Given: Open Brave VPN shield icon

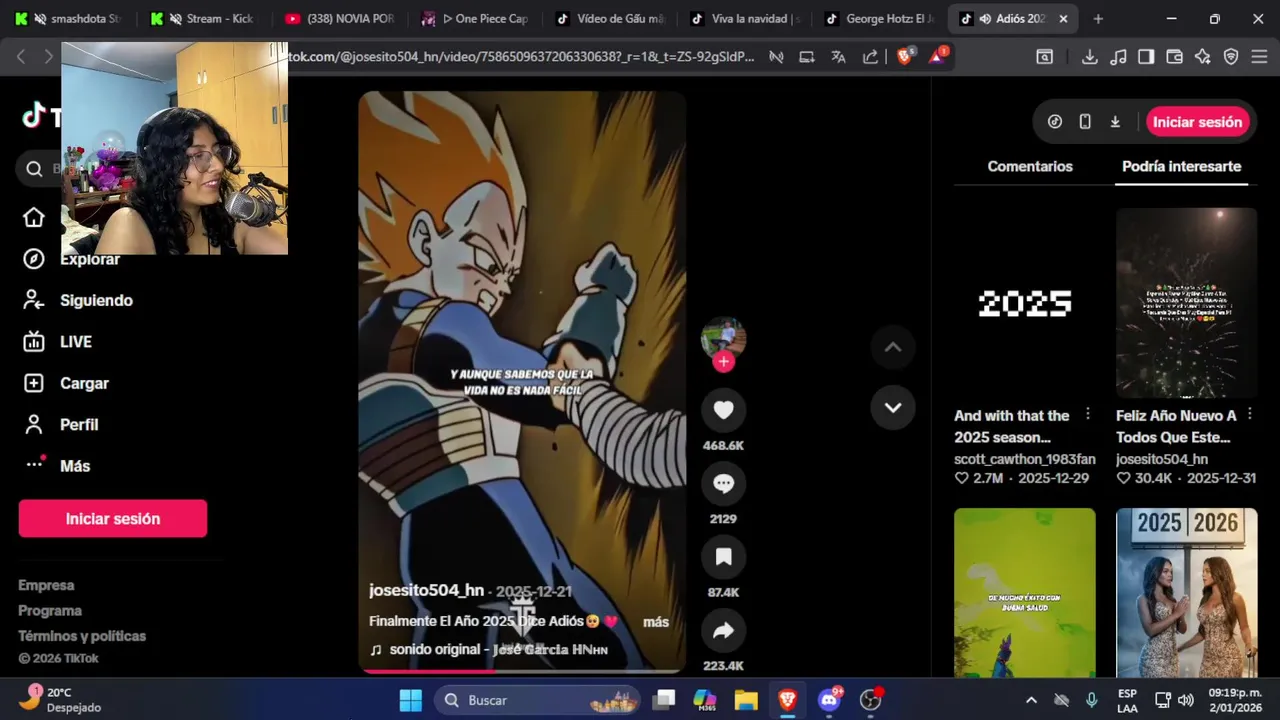Looking at the screenshot, I should point(1231,57).
